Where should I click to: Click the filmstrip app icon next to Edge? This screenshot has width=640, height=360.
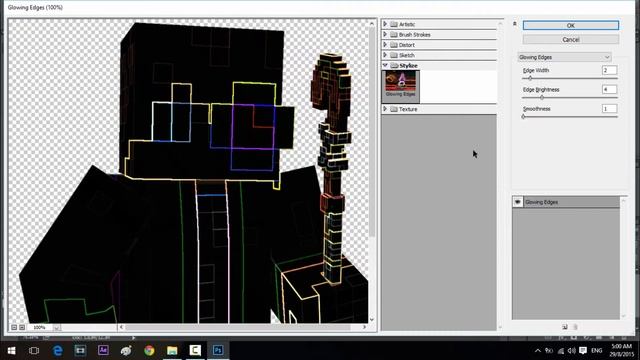(80, 351)
